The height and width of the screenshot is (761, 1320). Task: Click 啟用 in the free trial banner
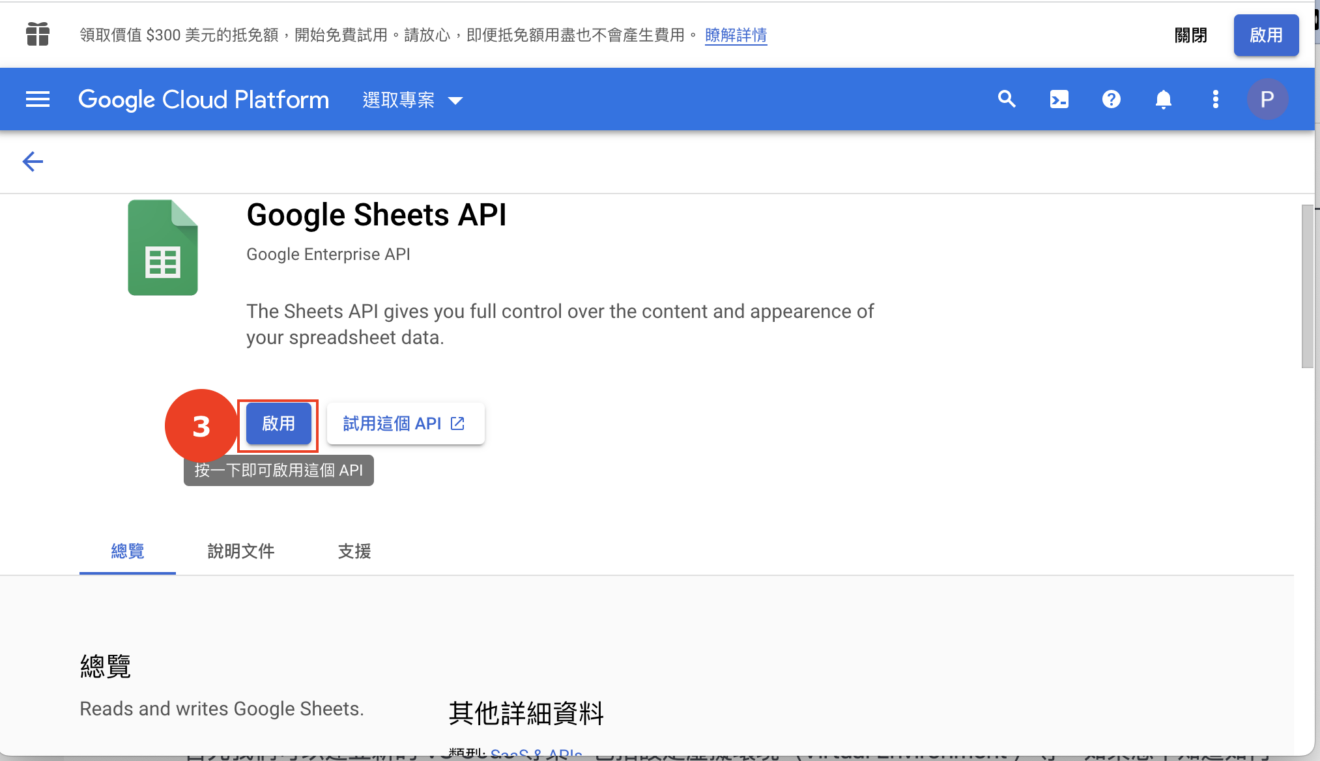pos(1266,35)
